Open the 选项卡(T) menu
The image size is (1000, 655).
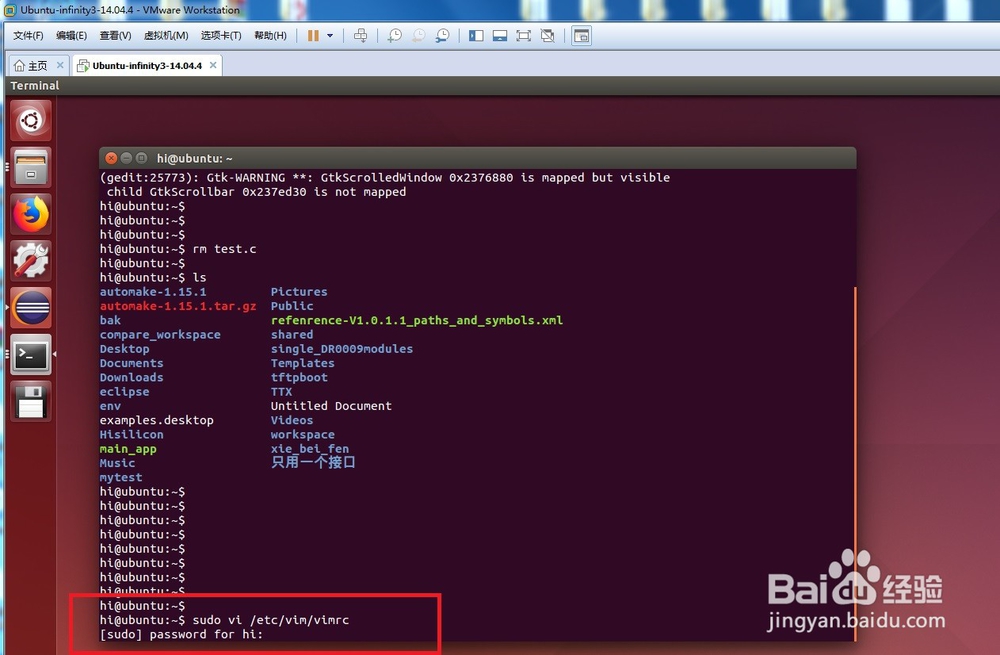tap(221, 36)
